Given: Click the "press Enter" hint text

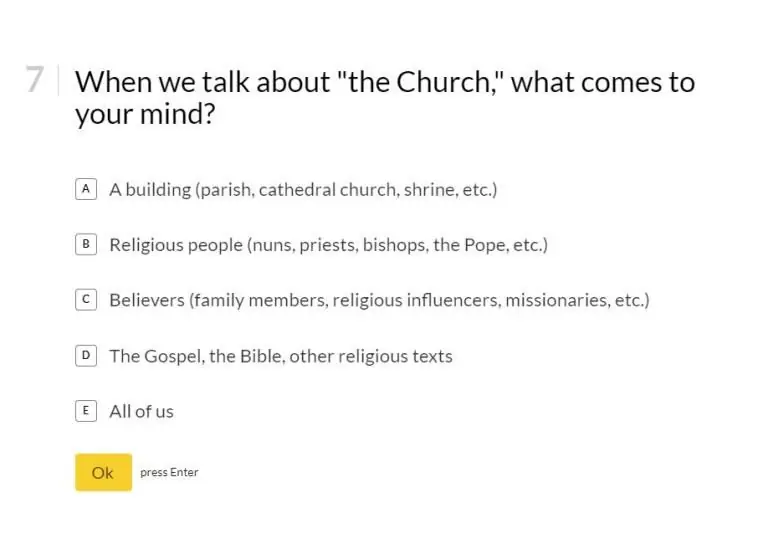Looking at the screenshot, I should click(x=169, y=473).
